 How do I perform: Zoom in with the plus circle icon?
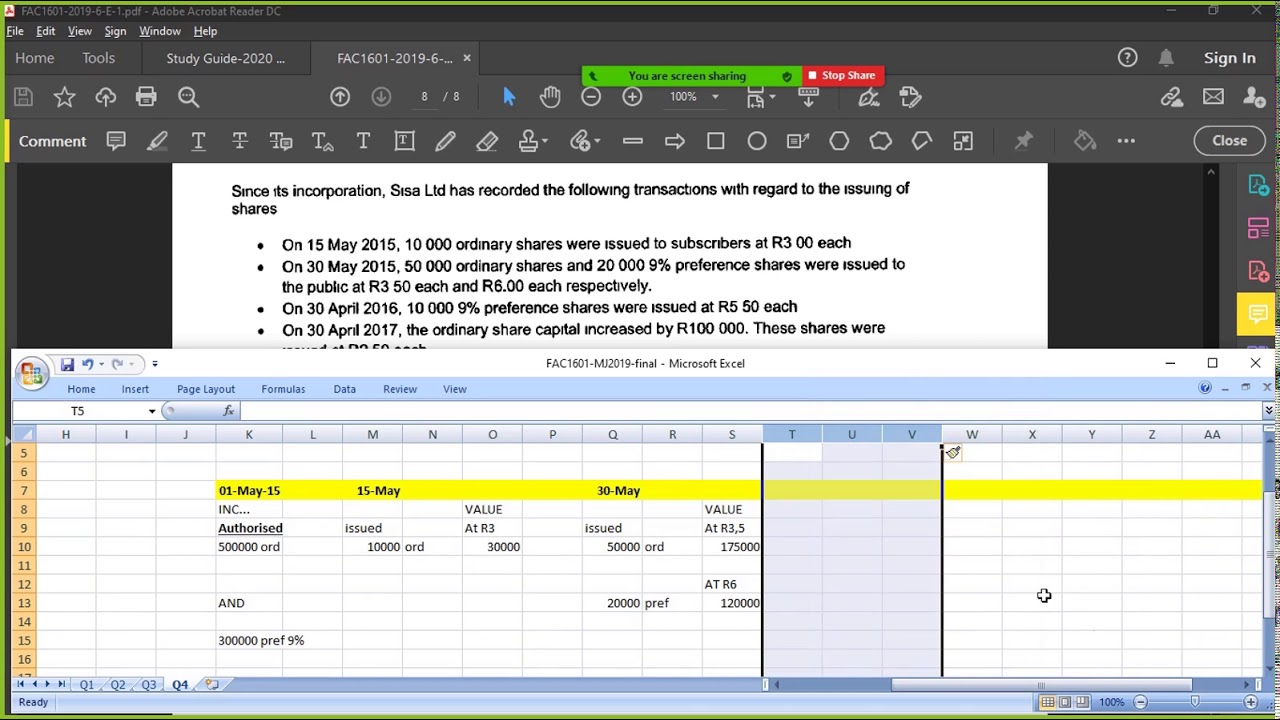(632, 97)
